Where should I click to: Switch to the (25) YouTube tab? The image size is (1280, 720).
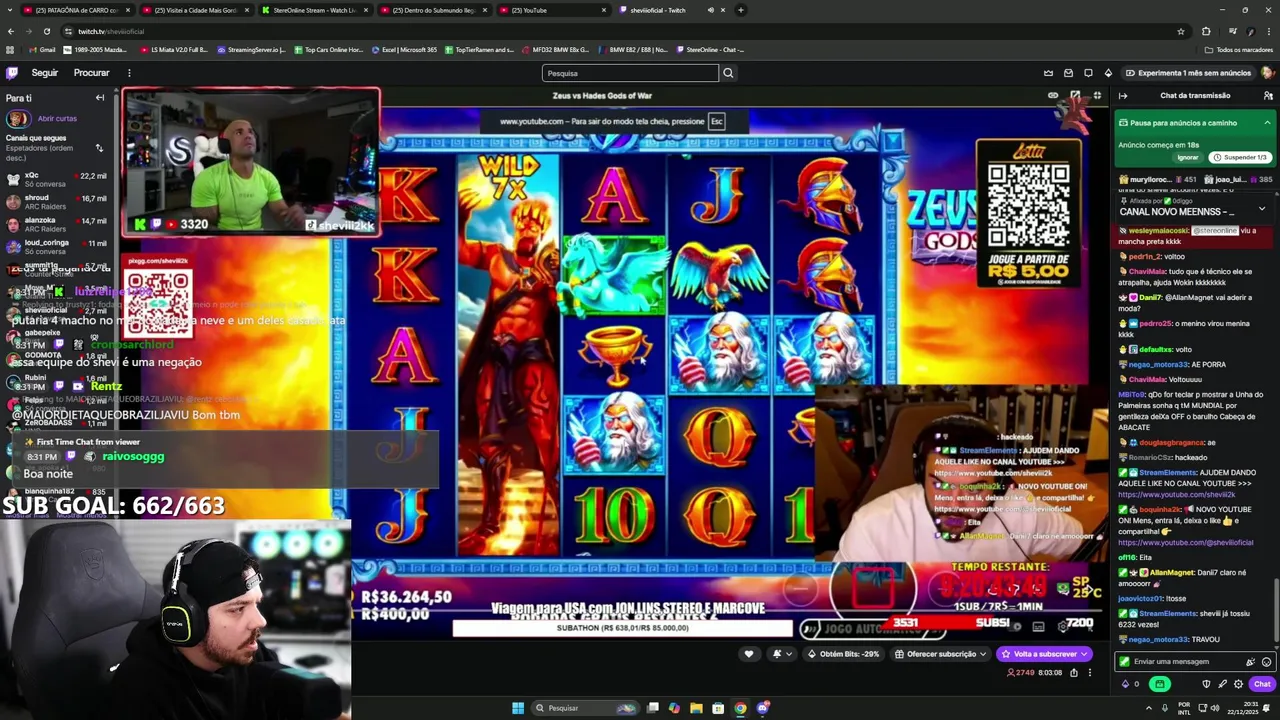pos(553,10)
